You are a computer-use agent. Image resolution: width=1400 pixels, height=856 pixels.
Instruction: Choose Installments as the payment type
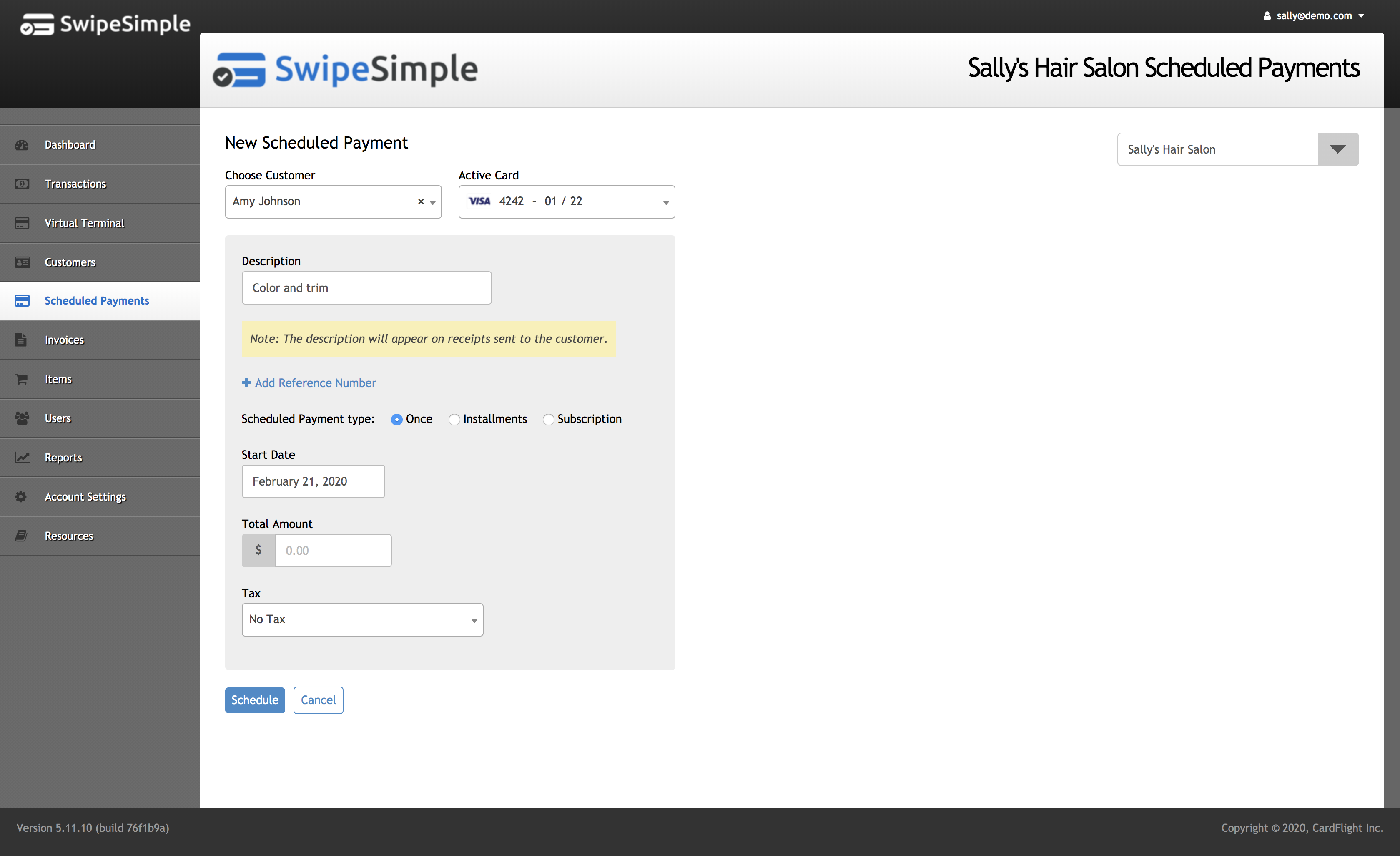coord(454,420)
